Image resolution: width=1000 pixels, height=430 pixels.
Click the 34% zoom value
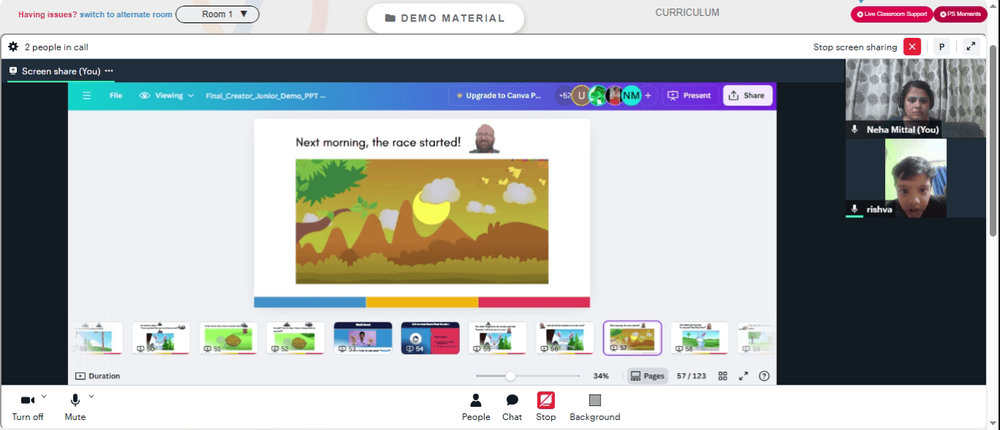pos(601,376)
